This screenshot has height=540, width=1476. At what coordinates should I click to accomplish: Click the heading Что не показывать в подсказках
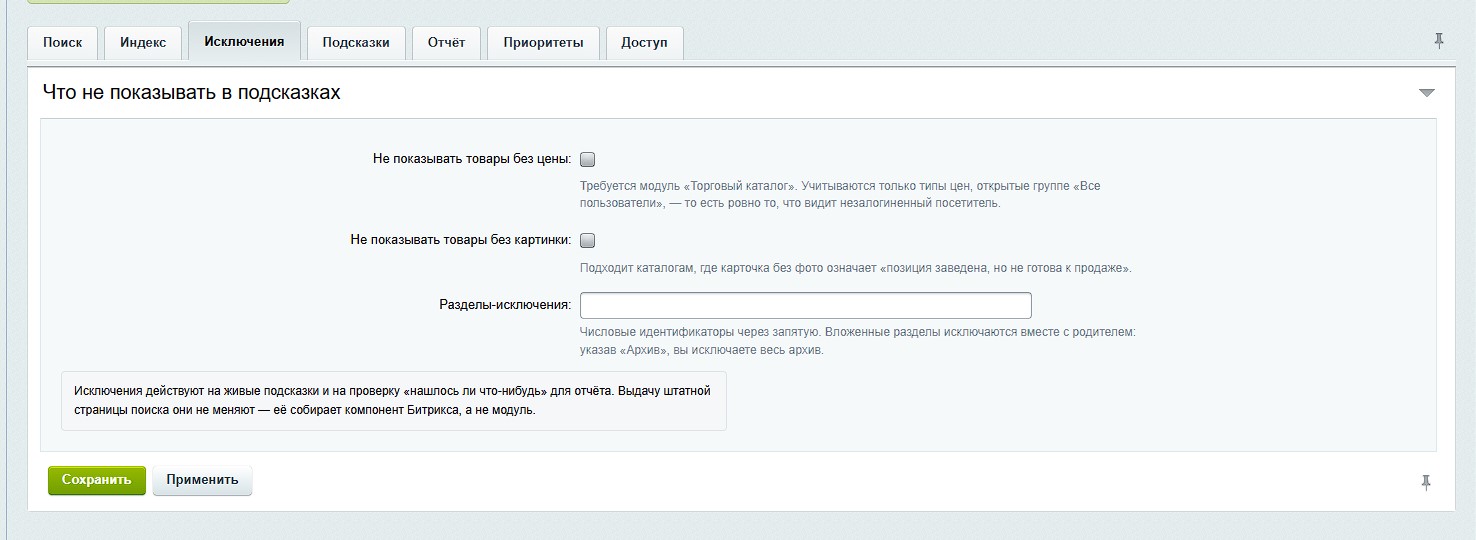pos(191,93)
